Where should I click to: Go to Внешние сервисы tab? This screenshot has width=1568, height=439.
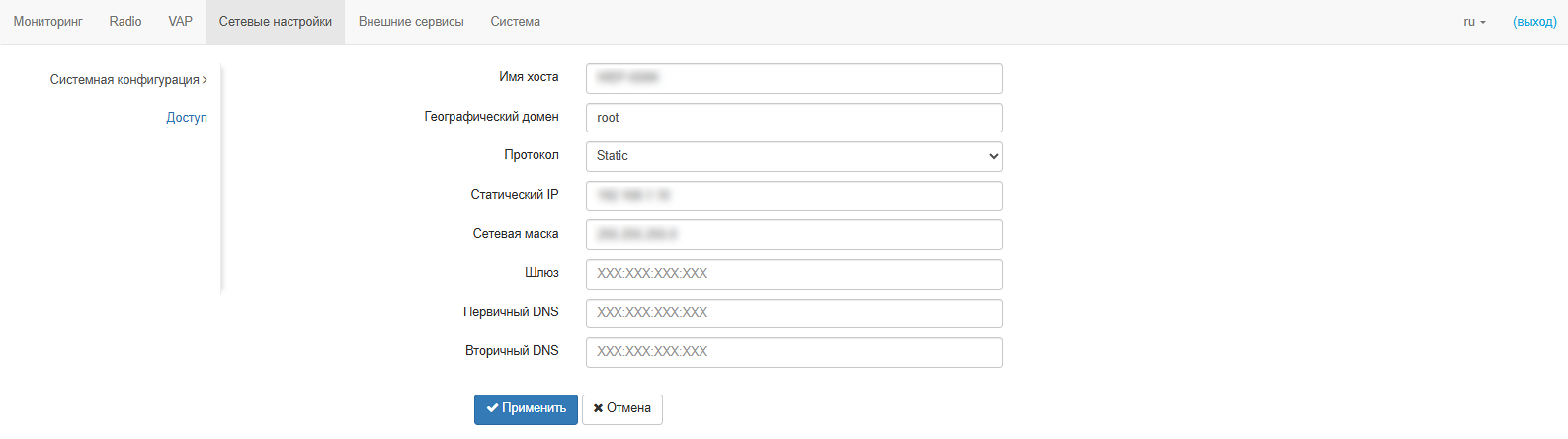coord(411,22)
